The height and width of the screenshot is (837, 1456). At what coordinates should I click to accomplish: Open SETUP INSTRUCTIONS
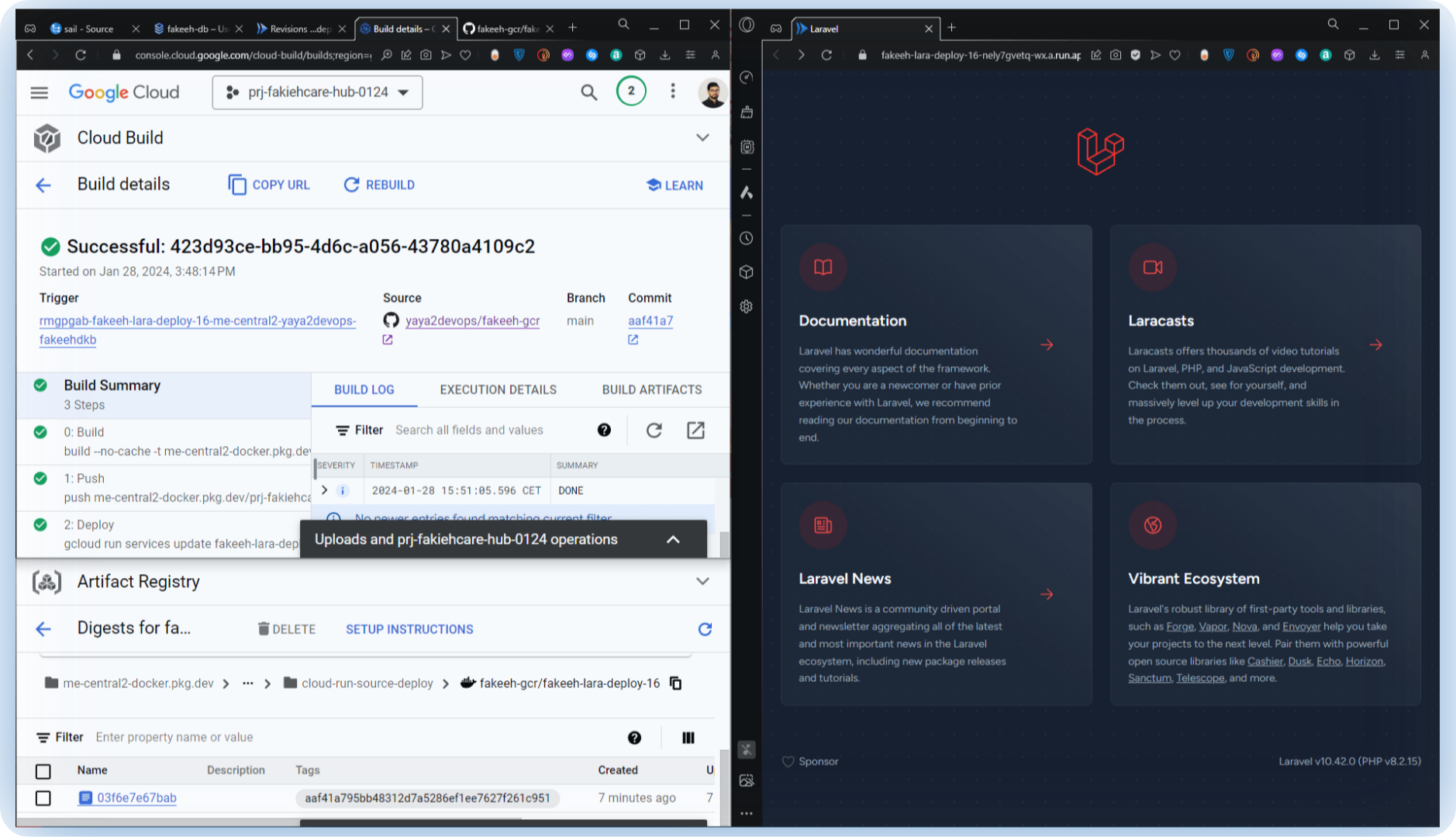tap(409, 629)
